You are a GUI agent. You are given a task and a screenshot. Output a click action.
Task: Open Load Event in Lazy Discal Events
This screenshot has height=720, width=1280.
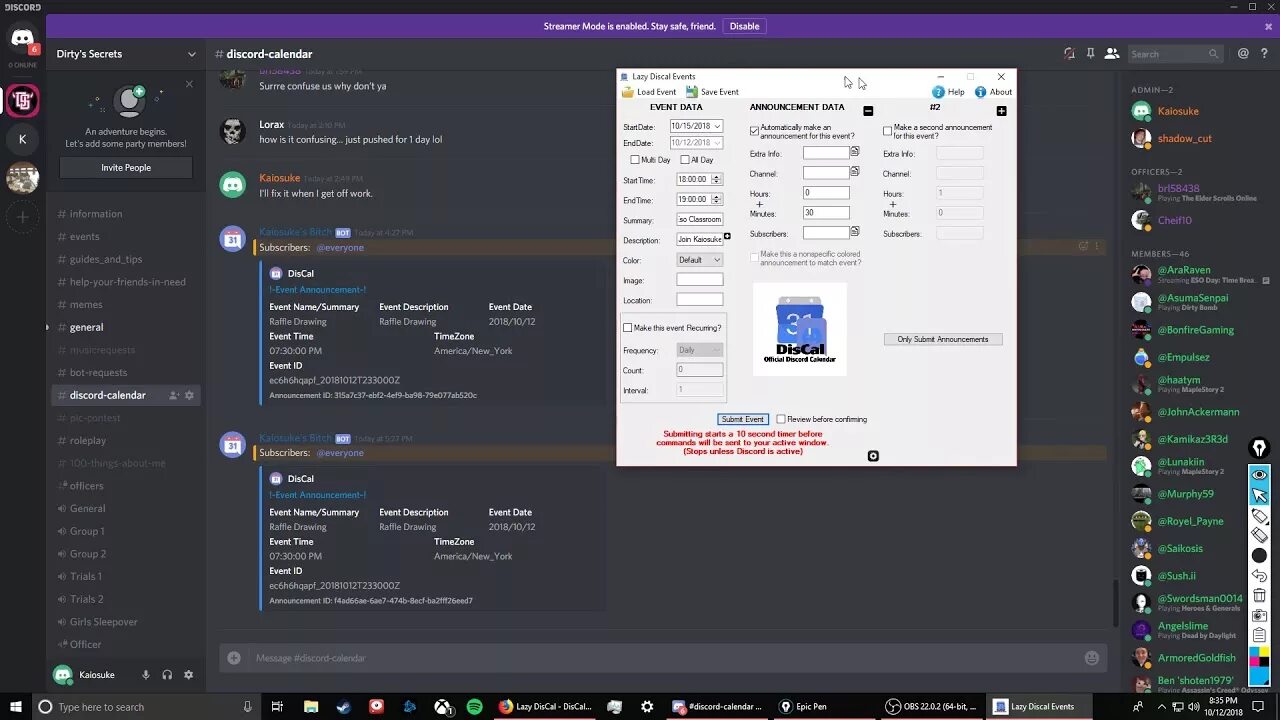649,92
